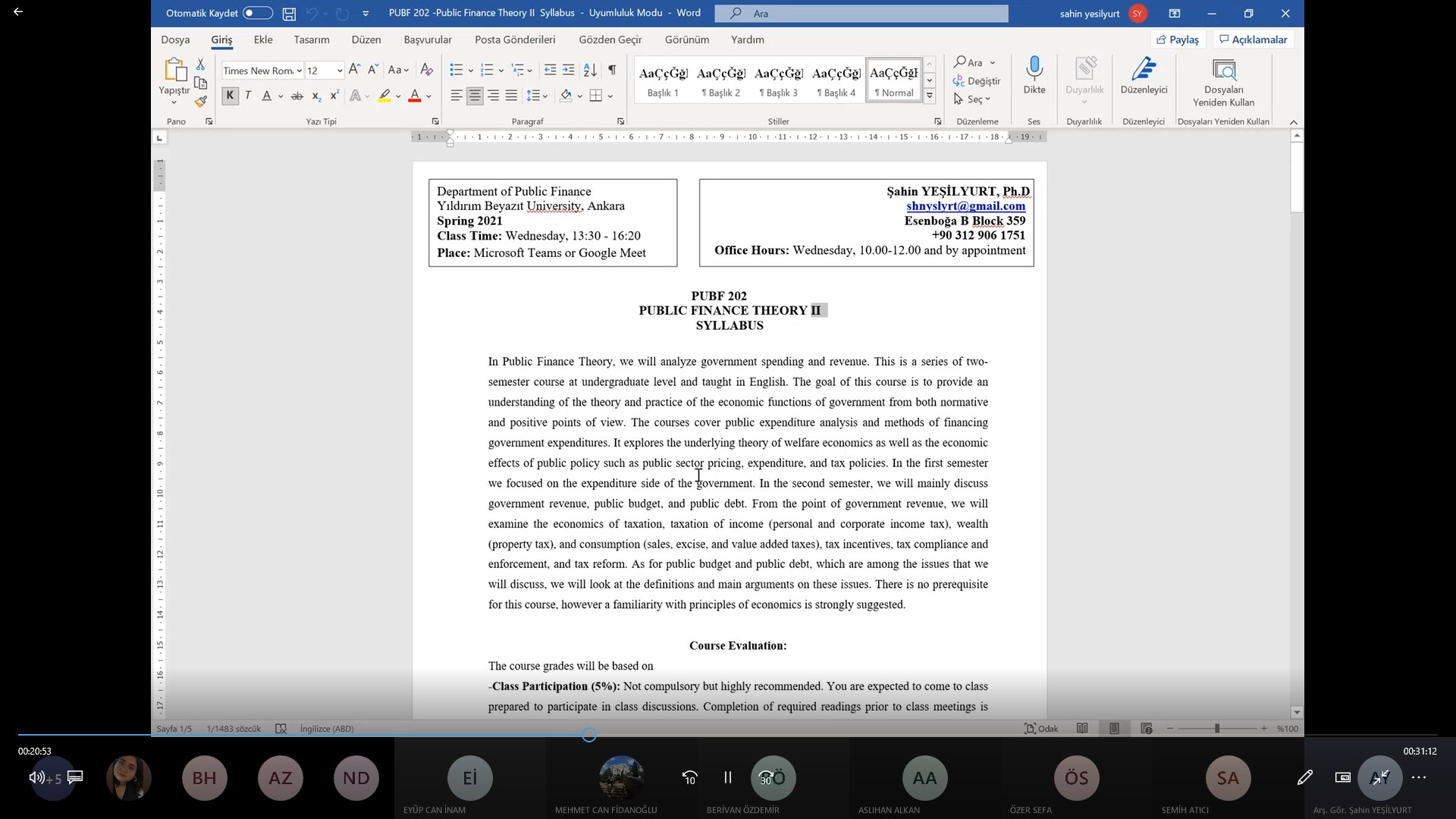Click the clear formatting eraser icon
Image resolution: width=1456 pixels, height=819 pixels.
tap(427, 70)
